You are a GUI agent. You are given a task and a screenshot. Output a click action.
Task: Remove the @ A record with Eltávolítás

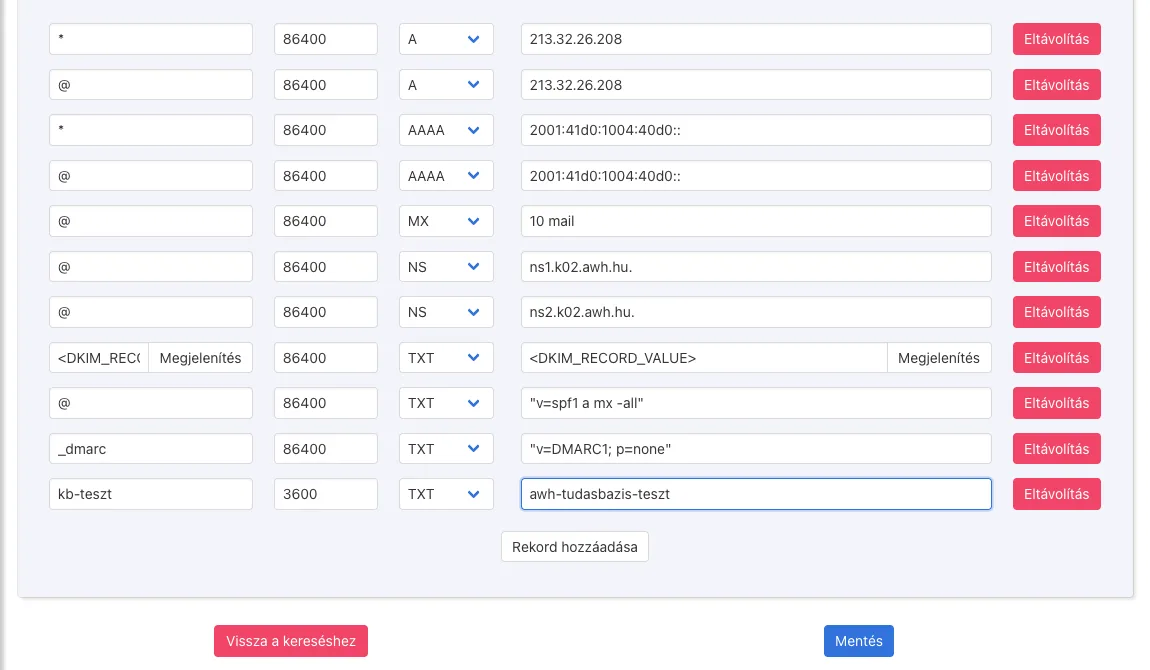click(1056, 85)
